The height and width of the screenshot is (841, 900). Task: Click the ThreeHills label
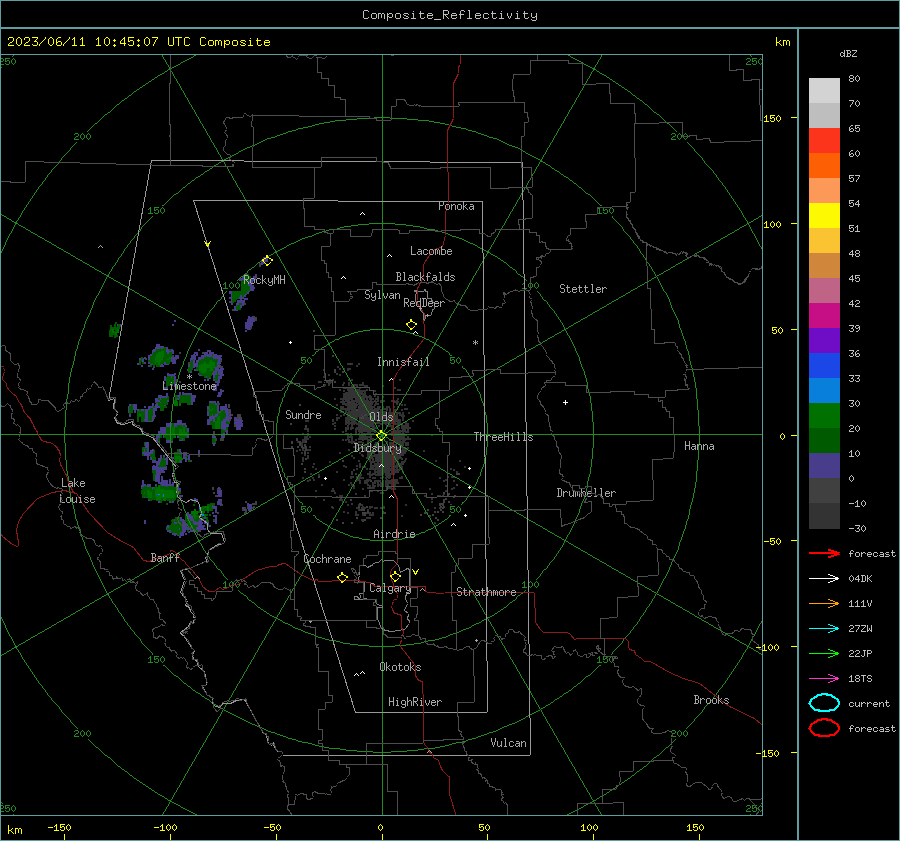503,437
